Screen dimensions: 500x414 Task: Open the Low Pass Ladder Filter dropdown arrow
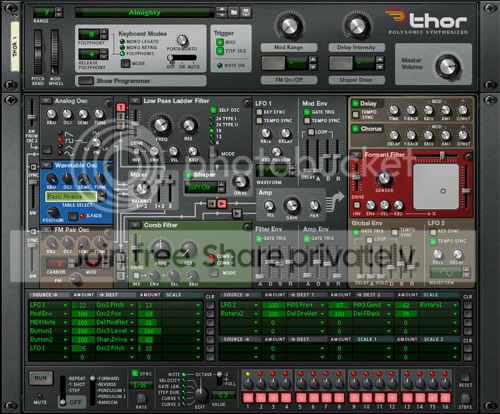coord(135,100)
